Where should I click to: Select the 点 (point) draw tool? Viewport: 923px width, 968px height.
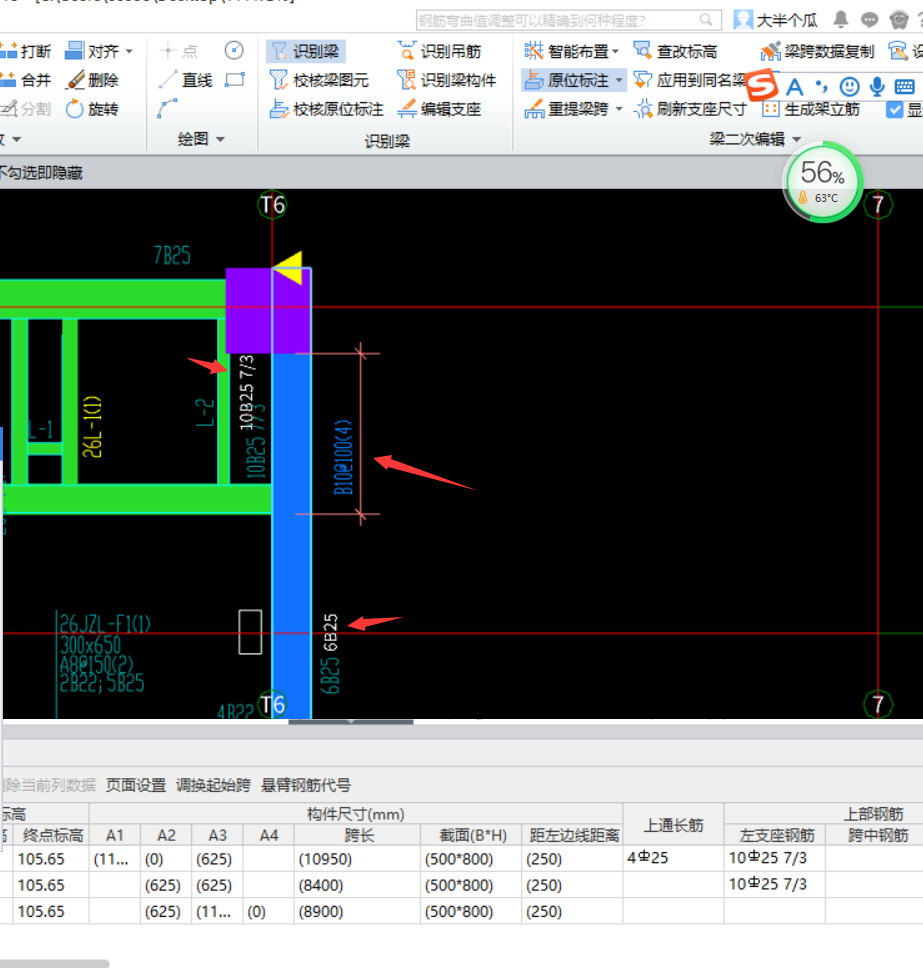pos(178,51)
